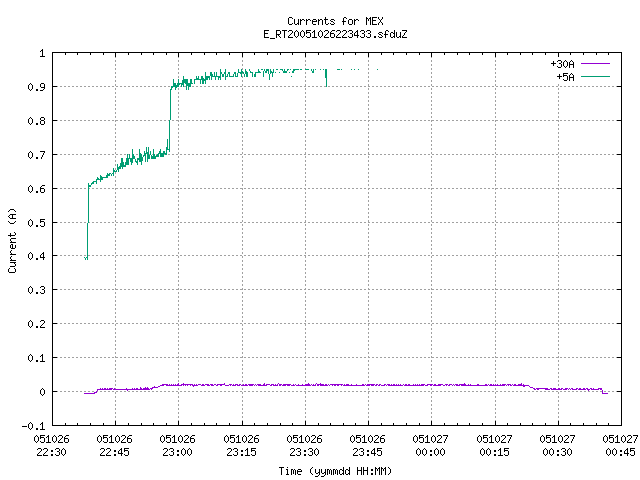Click y-axis tick value 0.2
The image size is (640, 480).
coord(36,324)
